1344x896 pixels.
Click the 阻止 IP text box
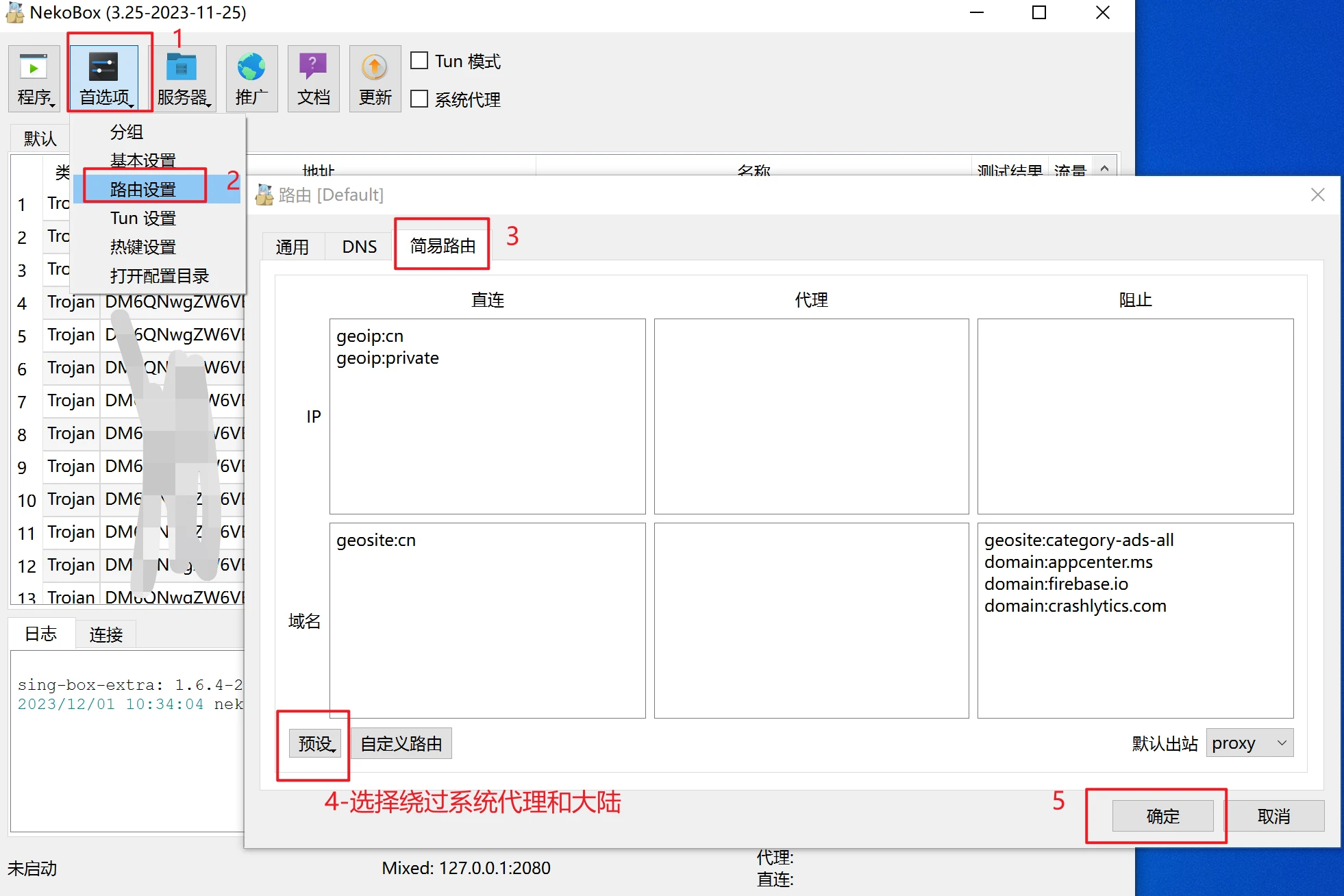click(x=1136, y=416)
